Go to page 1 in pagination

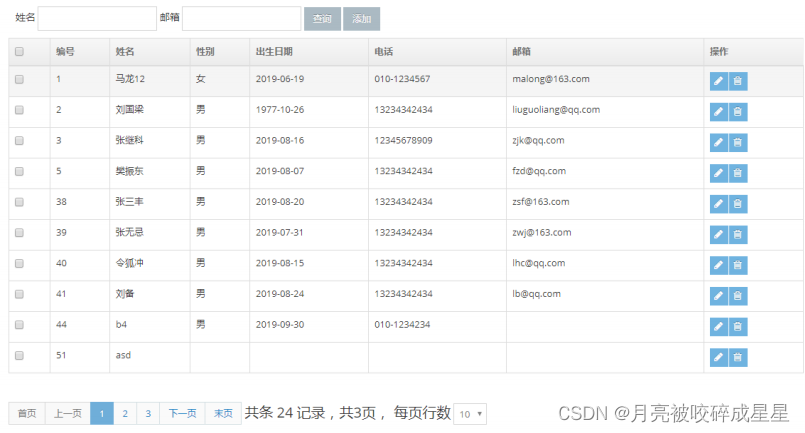point(102,413)
